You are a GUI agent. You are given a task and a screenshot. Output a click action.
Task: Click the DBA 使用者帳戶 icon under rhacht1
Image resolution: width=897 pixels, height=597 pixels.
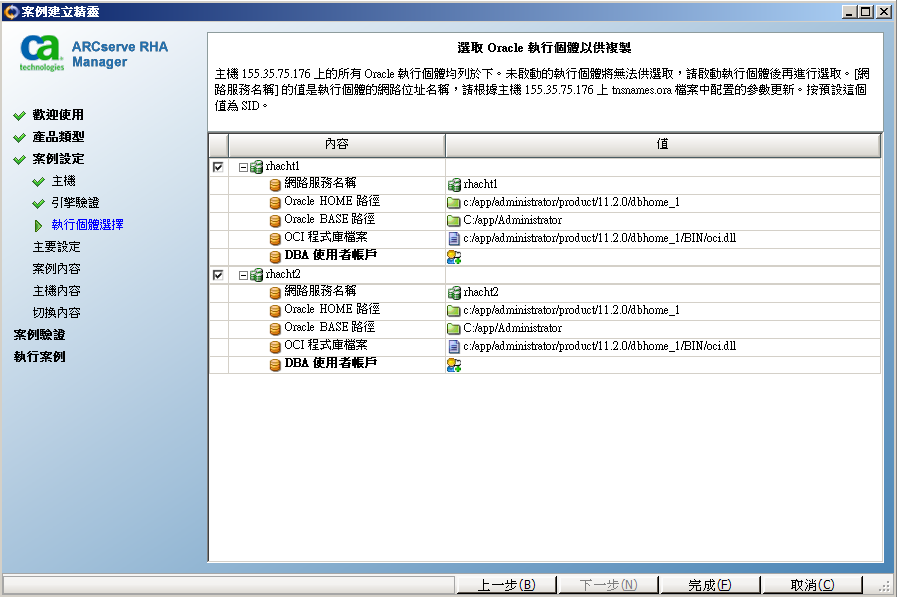click(x=275, y=256)
